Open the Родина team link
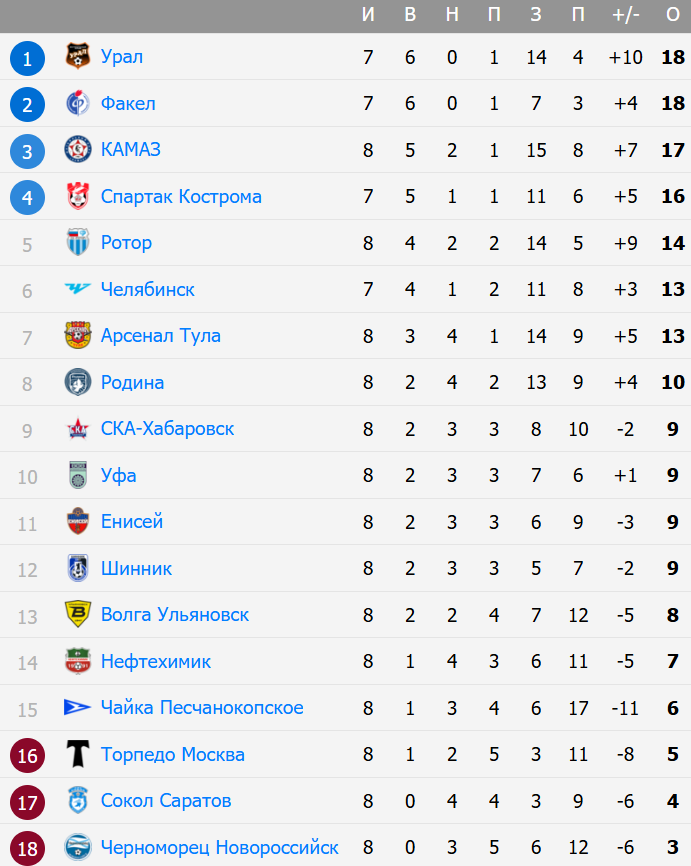This screenshot has width=691, height=866. [132, 383]
